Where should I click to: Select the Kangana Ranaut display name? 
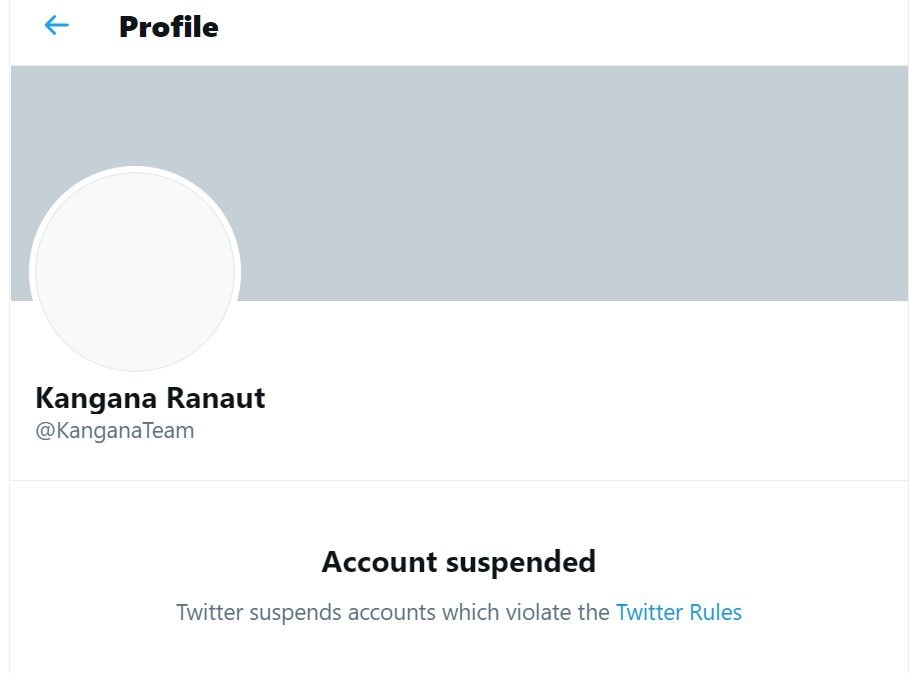tap(150, 398)
